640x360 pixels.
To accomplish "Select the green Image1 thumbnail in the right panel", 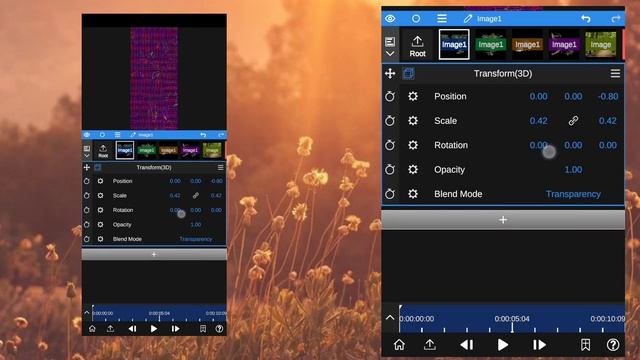I will (491, 44).
